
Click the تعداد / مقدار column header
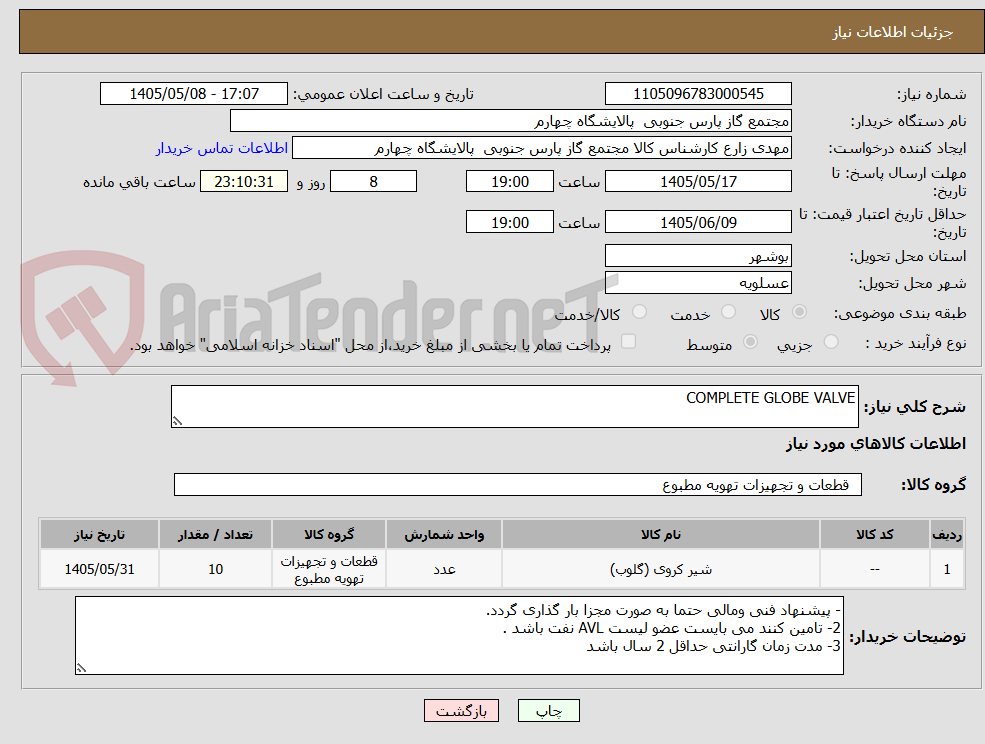click(x=215, y=535)
